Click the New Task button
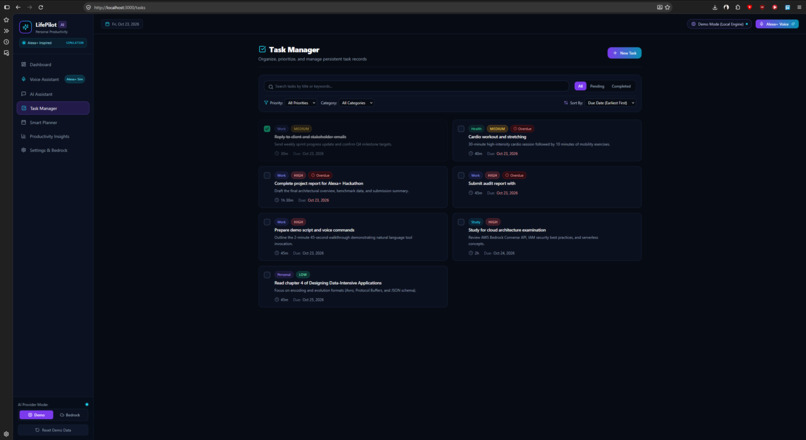806x440 pixels. point(624,53)
